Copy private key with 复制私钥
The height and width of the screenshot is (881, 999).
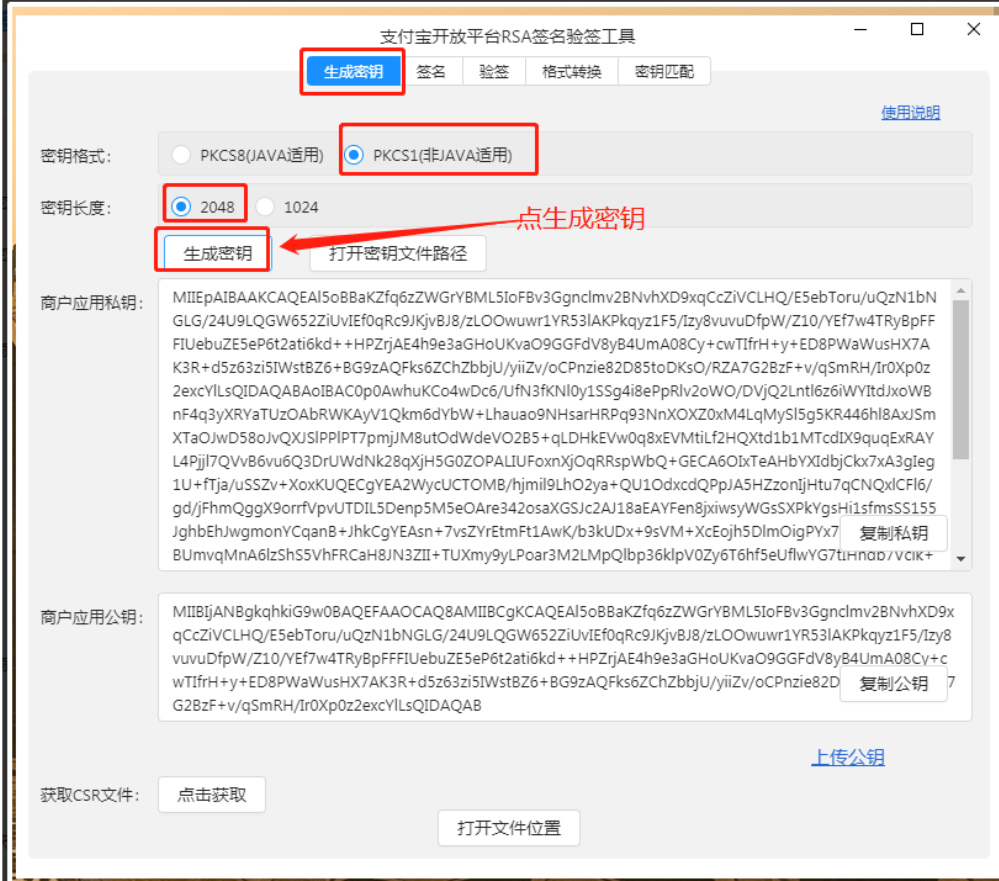893,533
